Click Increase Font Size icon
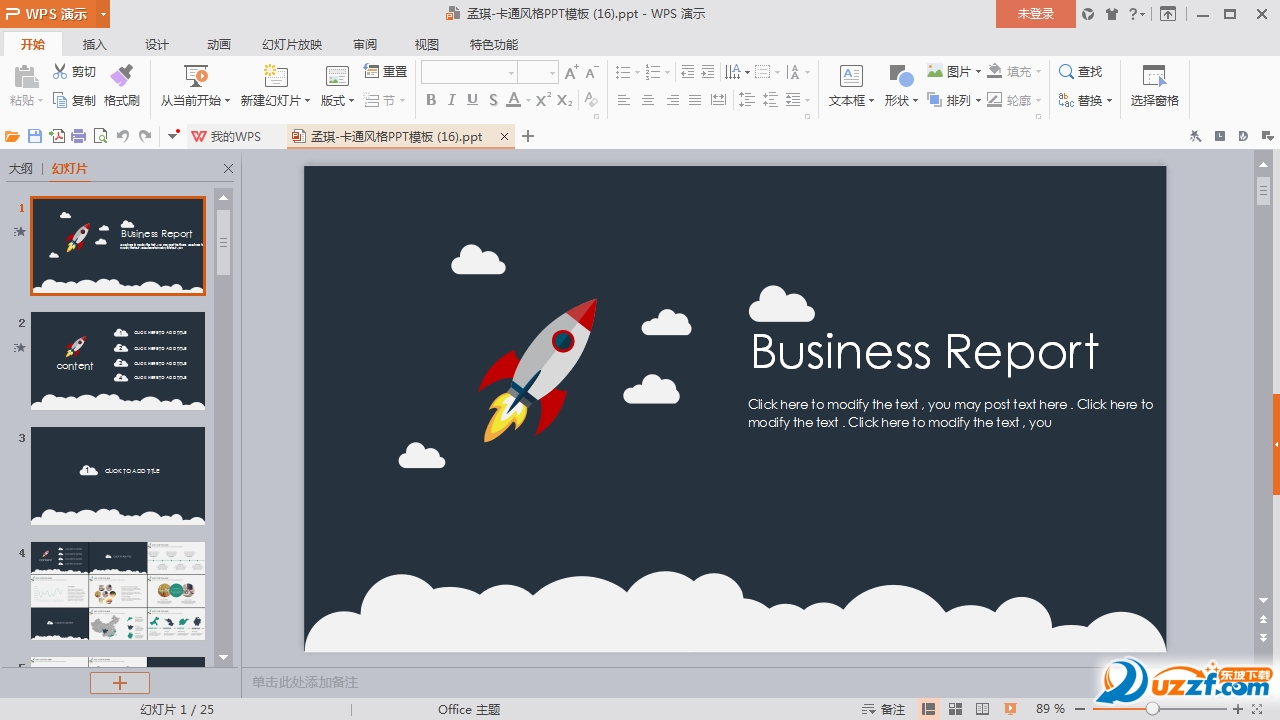This screenshot has width=1280, height=720. (x=571, y=72)
